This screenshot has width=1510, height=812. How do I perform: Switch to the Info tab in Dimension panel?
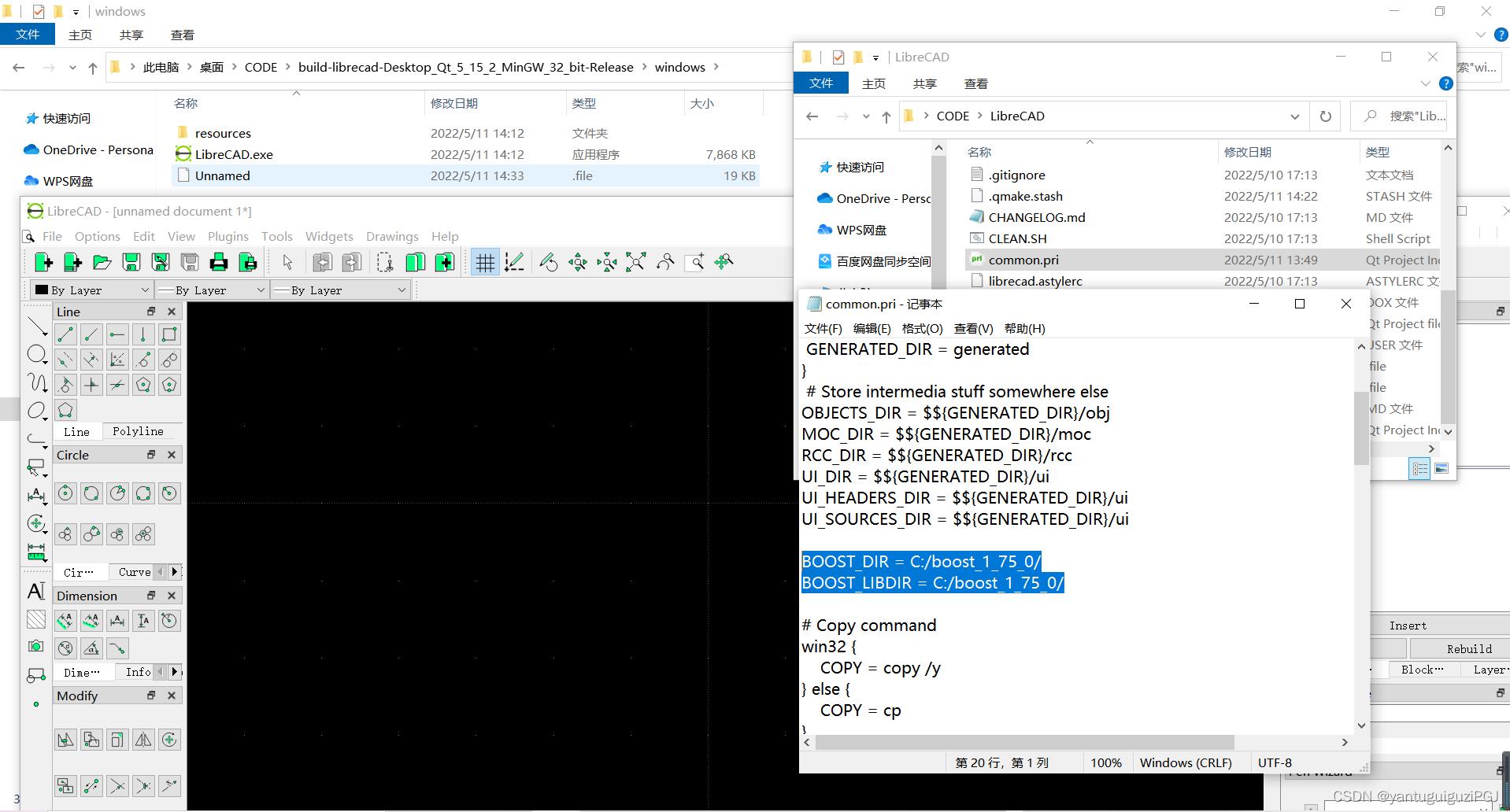[x=138, y=672]
